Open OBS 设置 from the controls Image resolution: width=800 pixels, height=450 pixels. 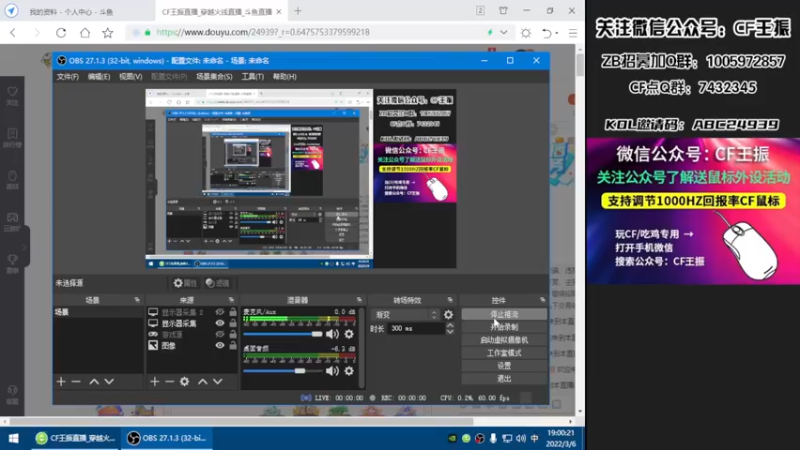pos(504,366)
